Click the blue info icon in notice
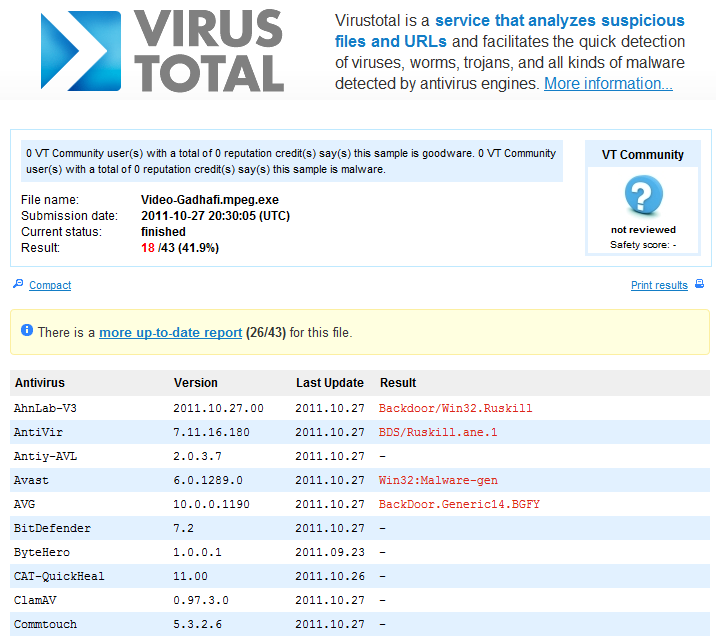The image size is (716, 637). coord(27,330)
